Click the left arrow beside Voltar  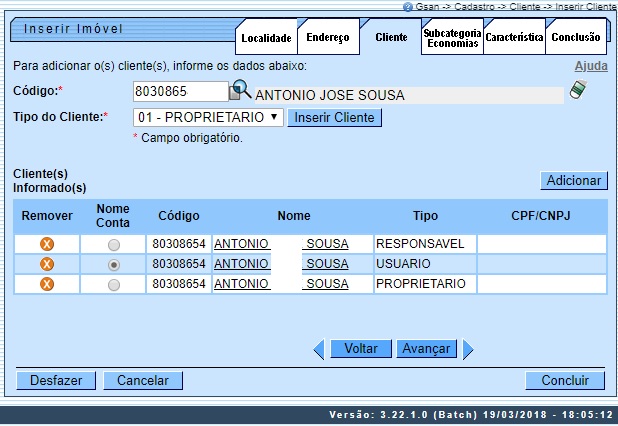pyautogui.click(x=319, y=349)
